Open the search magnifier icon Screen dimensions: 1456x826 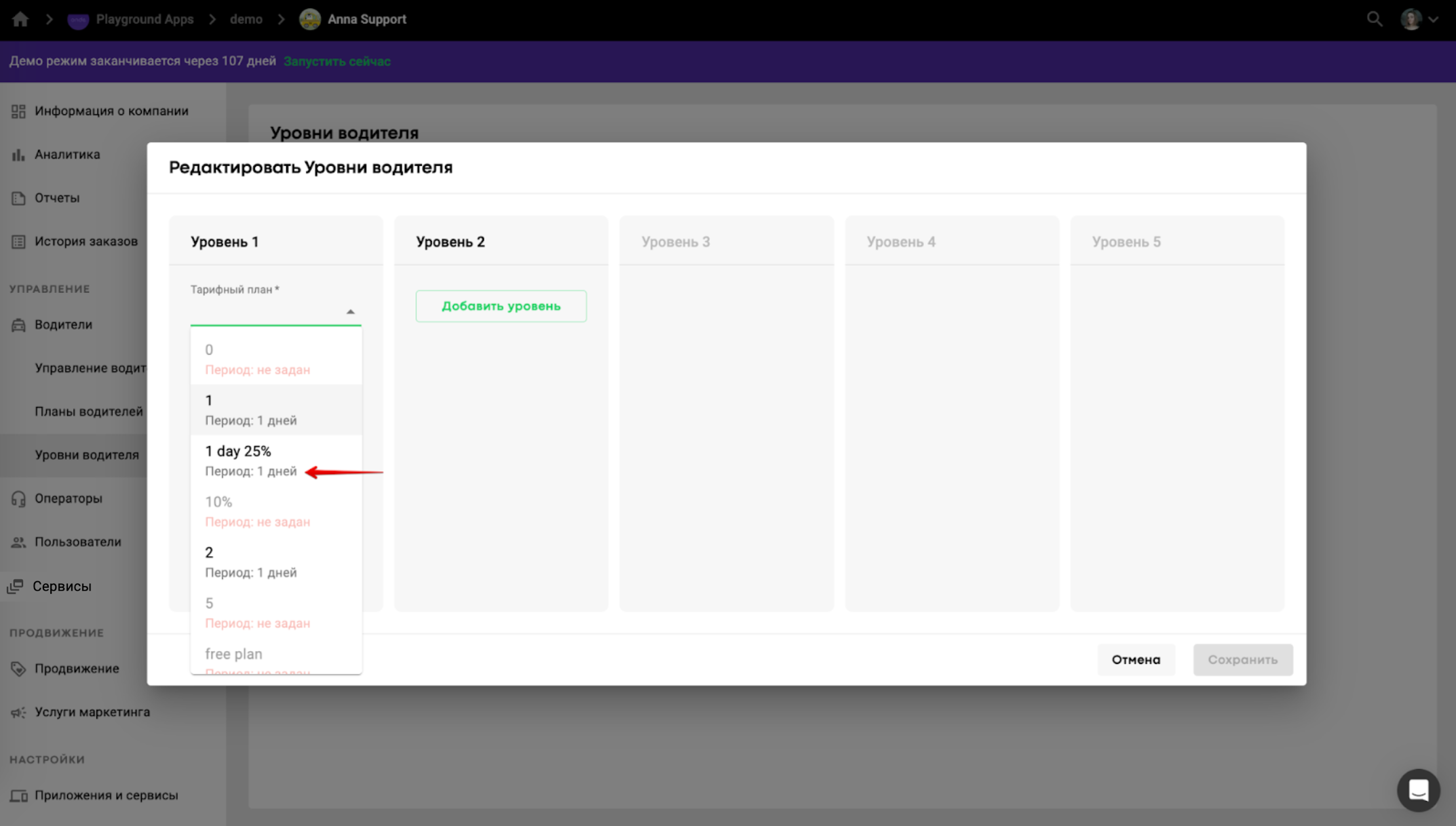[1374, 19]
